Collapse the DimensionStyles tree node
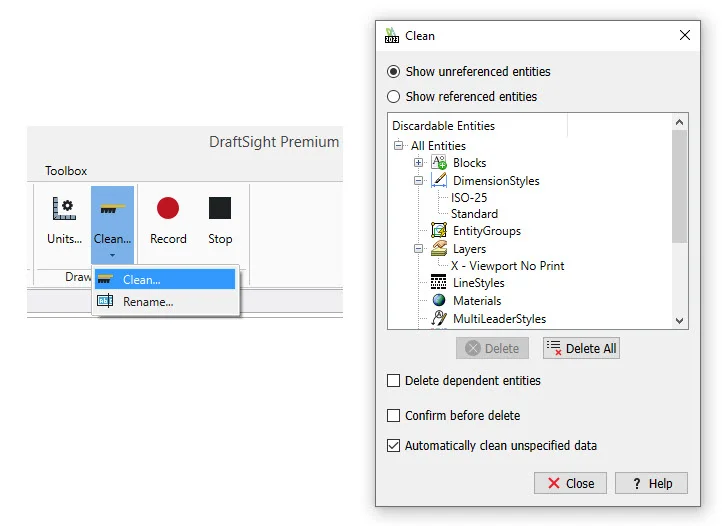Viewport: 722px width, 526px height. [418, 181]
